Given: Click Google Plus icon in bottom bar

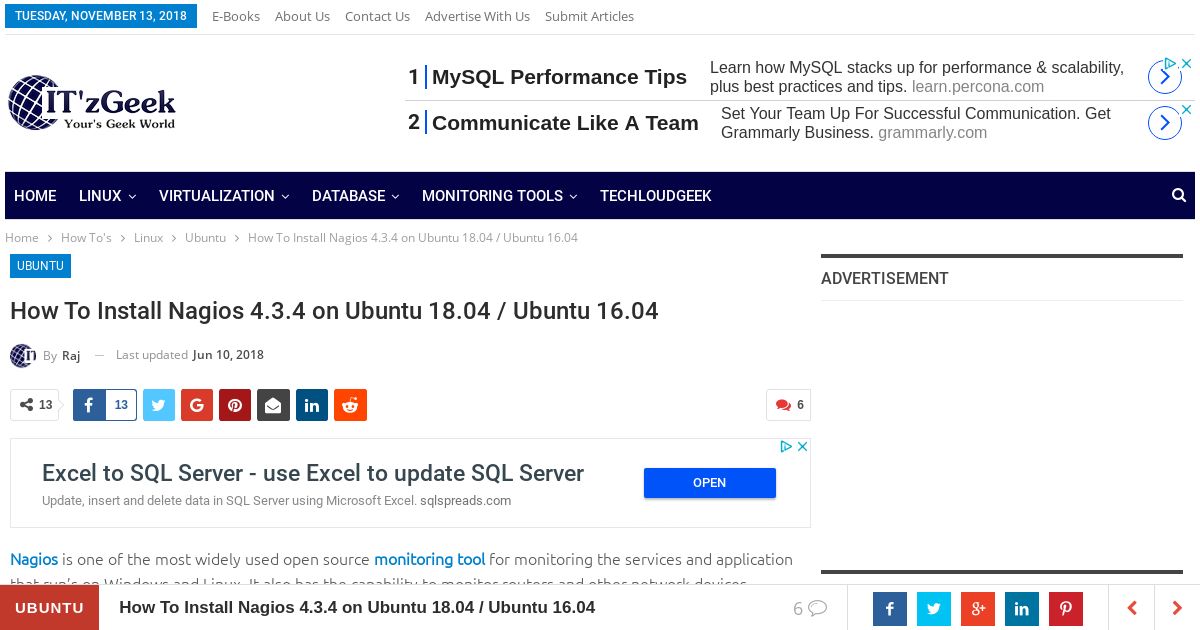Looking at the screenshot, I should 978,608.
